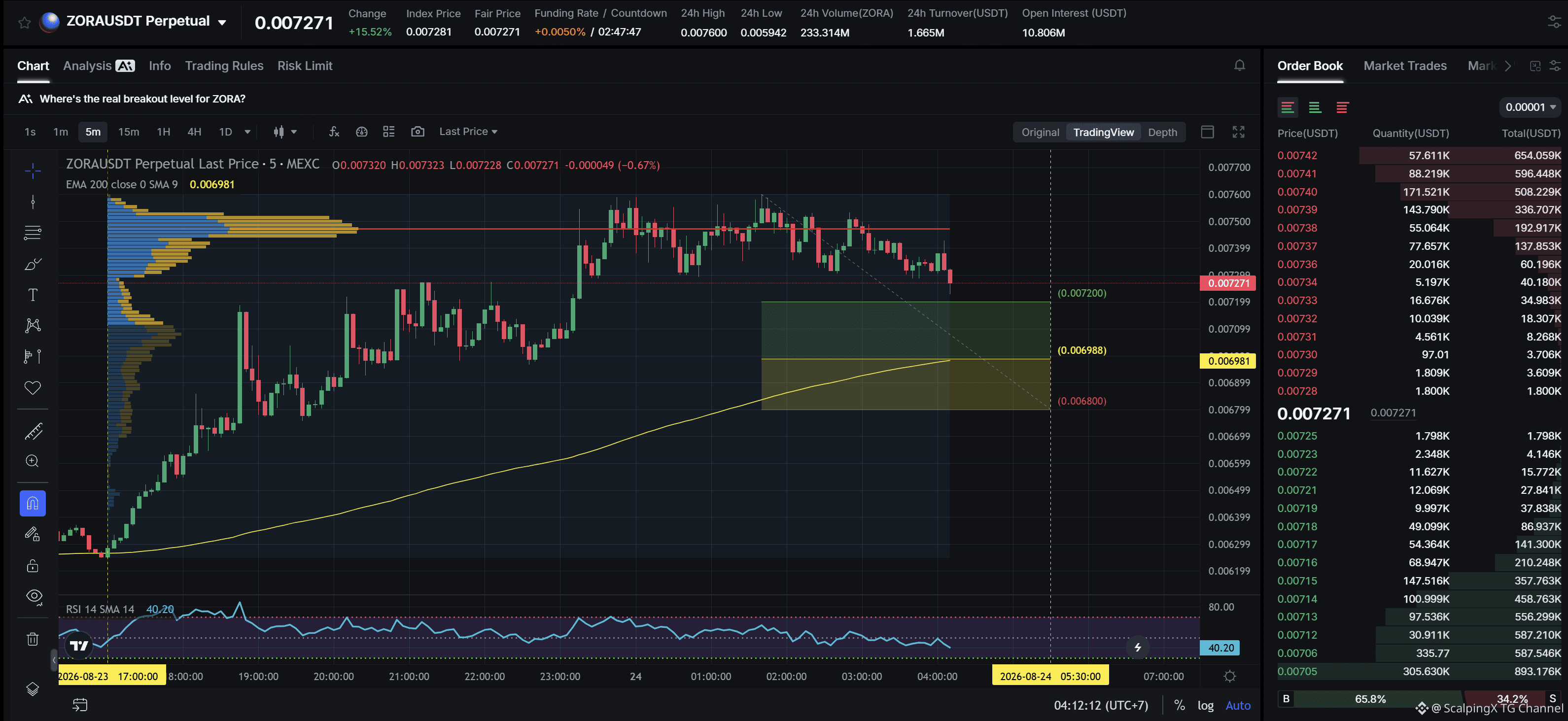Select the 15m timeframe
The width and height of the screenshot is (1568, 721).
[x=129, y=132]
